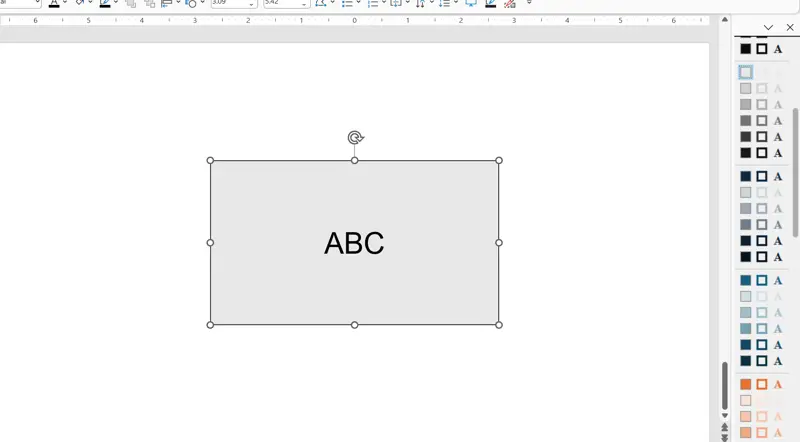This screenshot has width=800, height=442.
Task: Collapse the sidebar panel with chevron
Action: coord(768,28)
